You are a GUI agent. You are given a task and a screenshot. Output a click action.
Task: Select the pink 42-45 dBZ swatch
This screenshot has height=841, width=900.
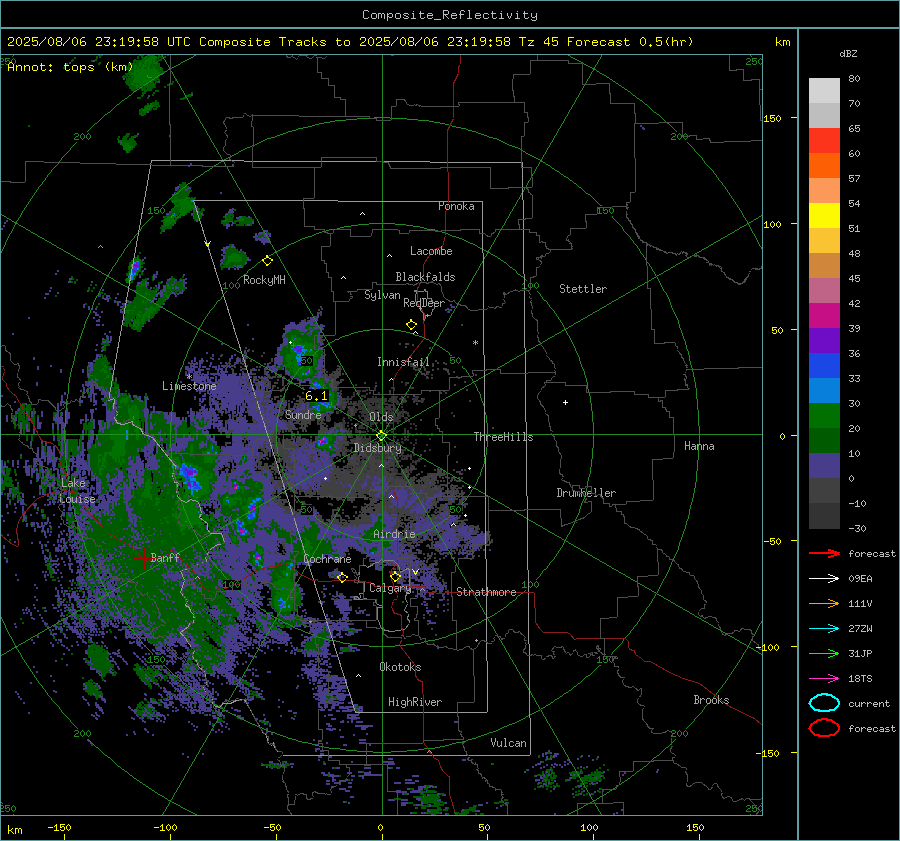[824, 290]
